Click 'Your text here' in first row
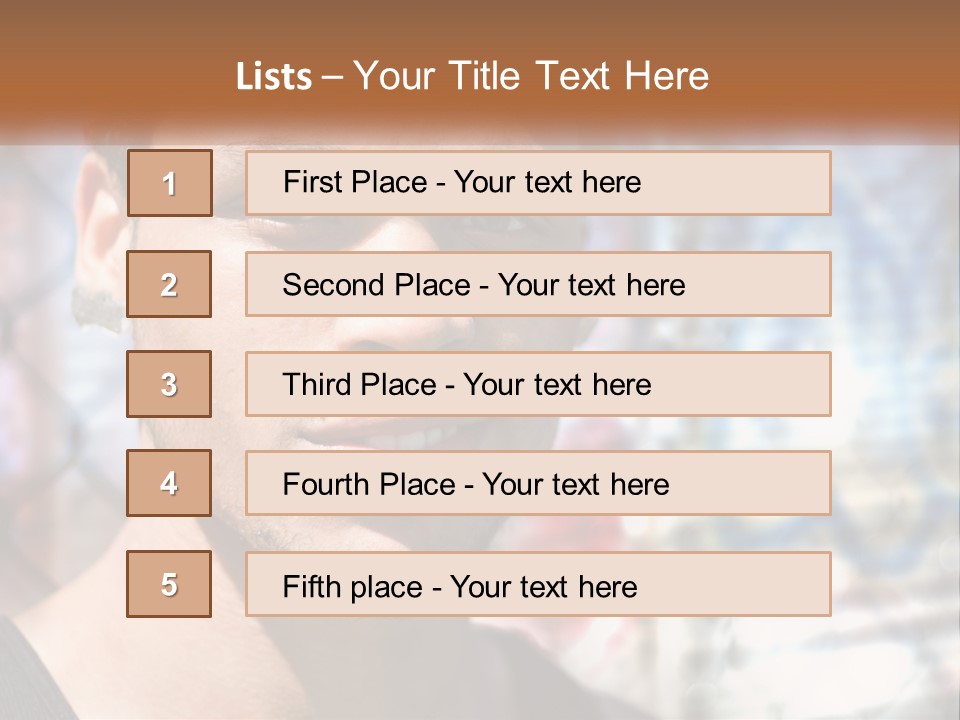Viewport: 960px width, 720px height. tap(547, 182)
